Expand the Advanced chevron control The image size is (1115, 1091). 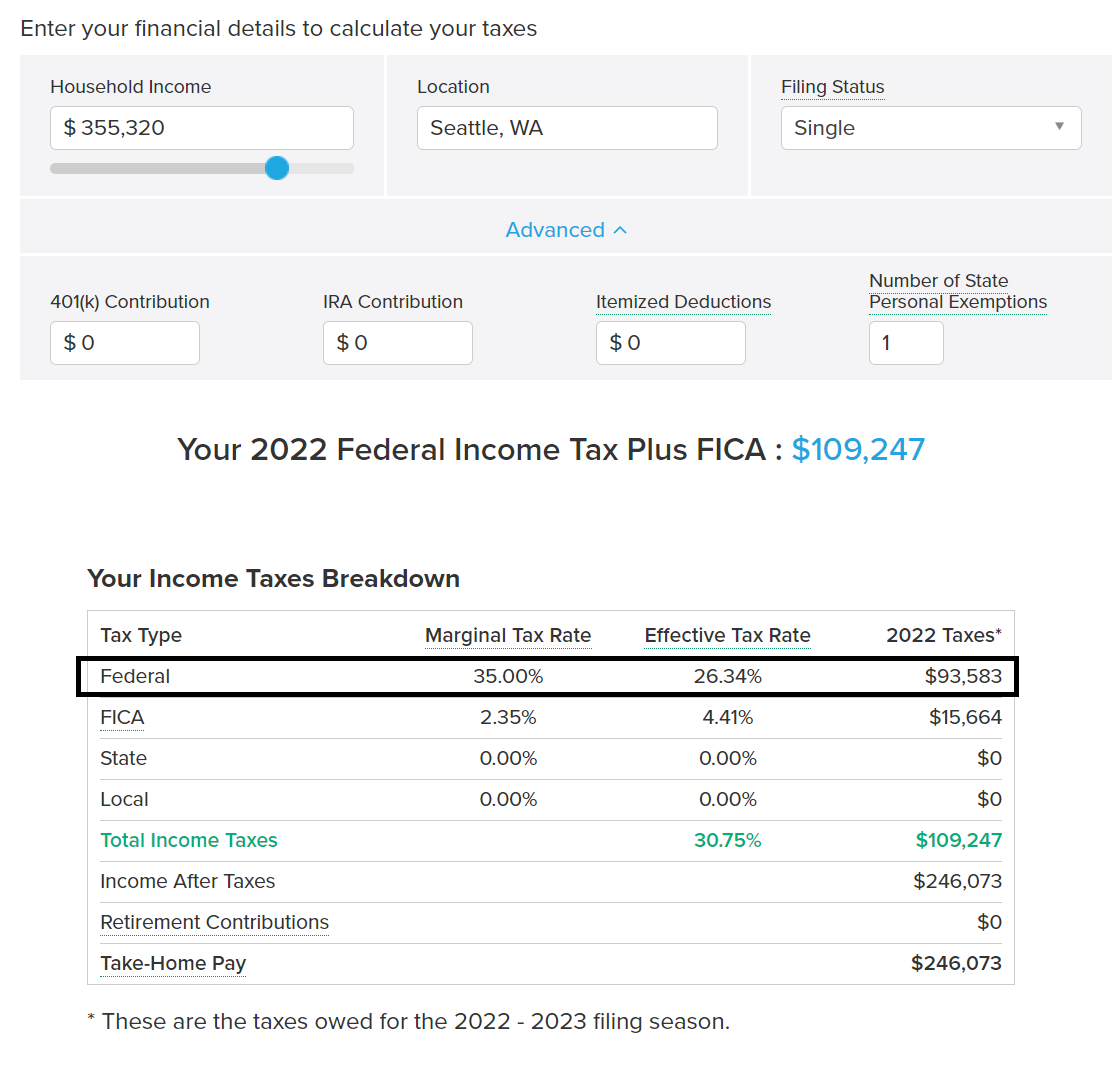tap(618, 229)
